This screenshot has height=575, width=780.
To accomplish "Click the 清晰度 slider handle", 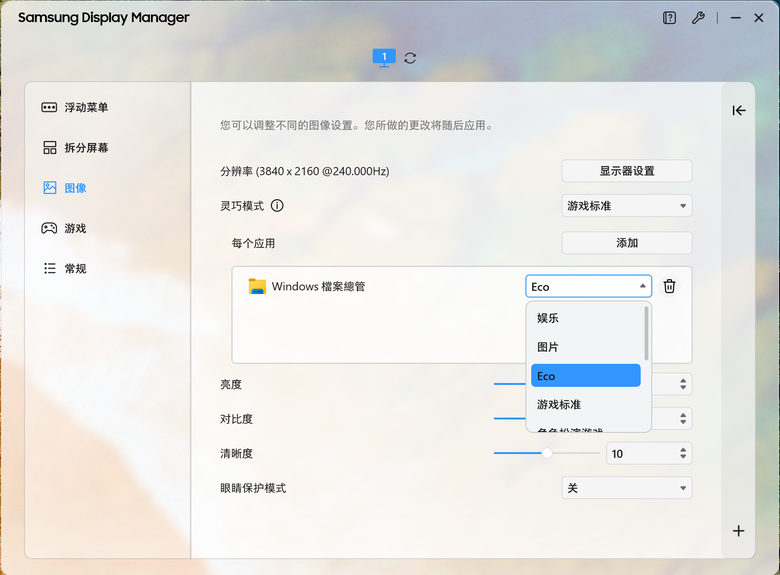I will click(547, 453).
